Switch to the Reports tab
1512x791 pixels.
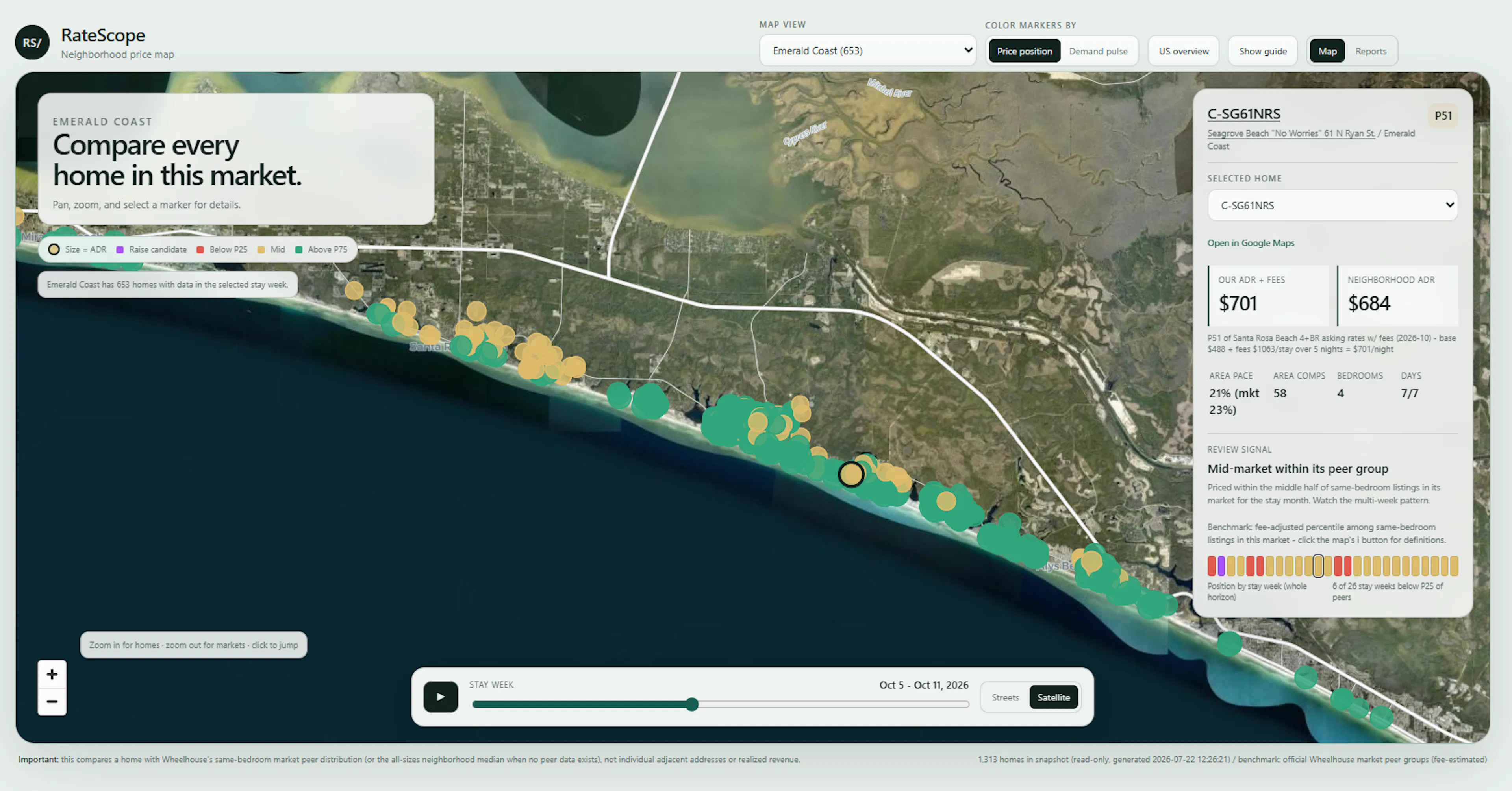(x=1371, y=51)
